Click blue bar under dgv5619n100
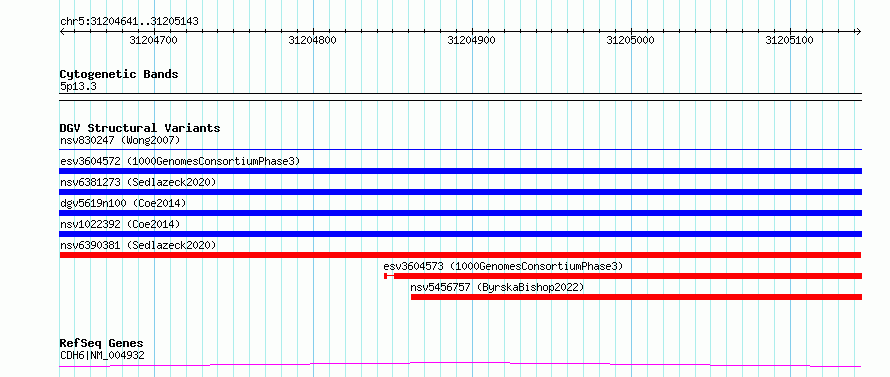The height and width of the screenshot is (377, 890). click(x=460, y=213)
